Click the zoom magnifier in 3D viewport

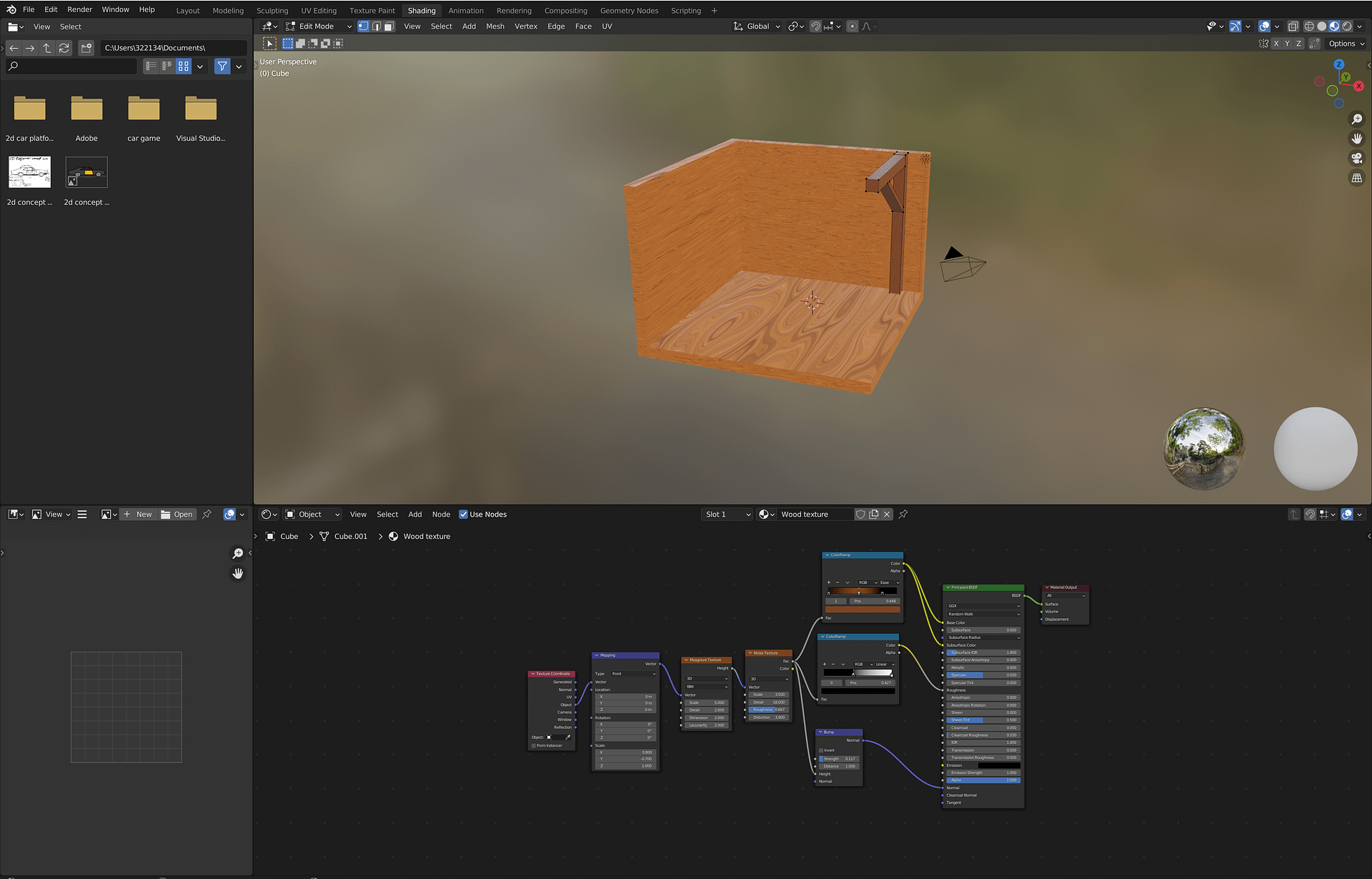tap(1356, 119)
